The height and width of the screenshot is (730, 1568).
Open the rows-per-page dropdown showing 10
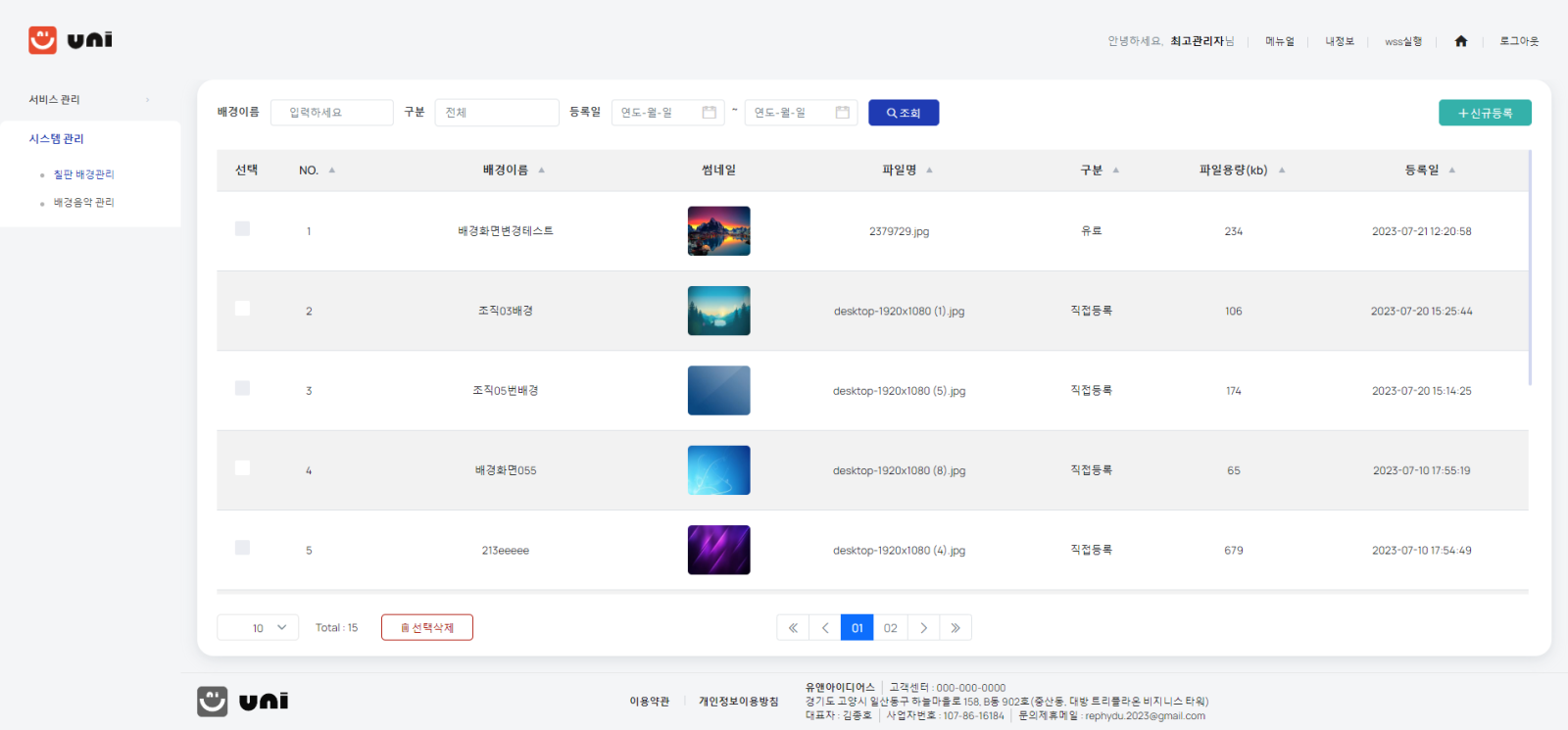[258, 628]
